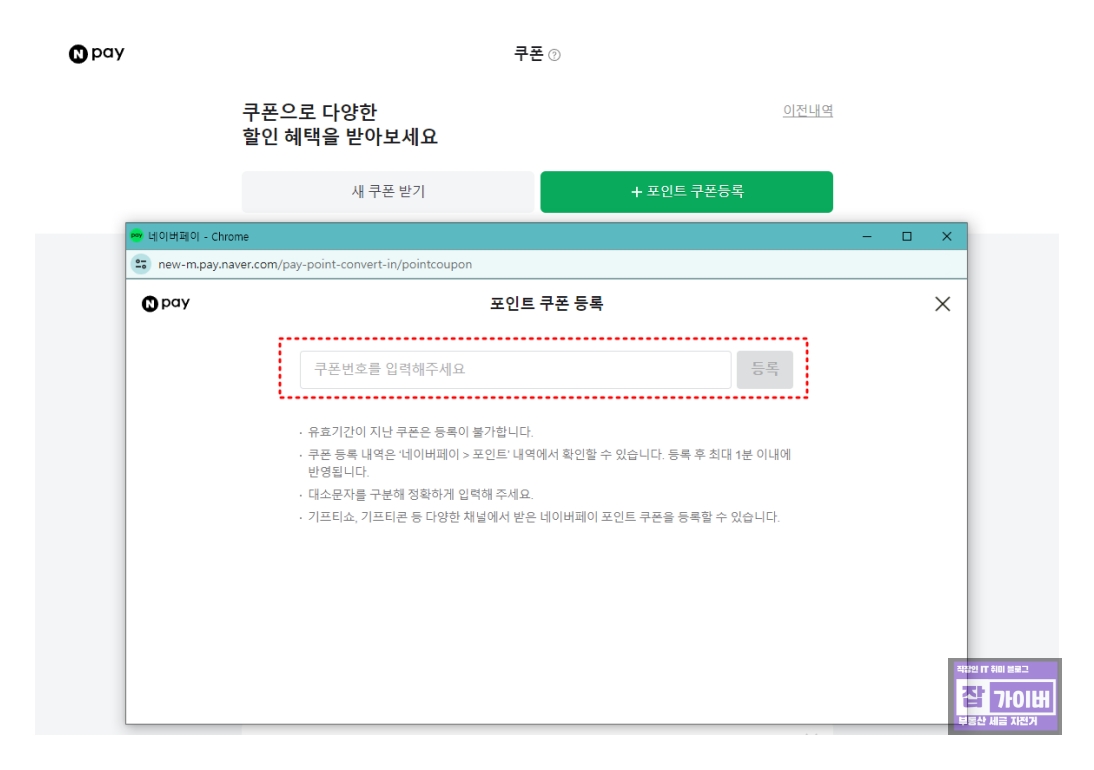The width and height of the screenshot is (1094, 770).
Task: Close the 포인트 쿠폰 등록 popup with X
Action: click(x=943, y=305)
